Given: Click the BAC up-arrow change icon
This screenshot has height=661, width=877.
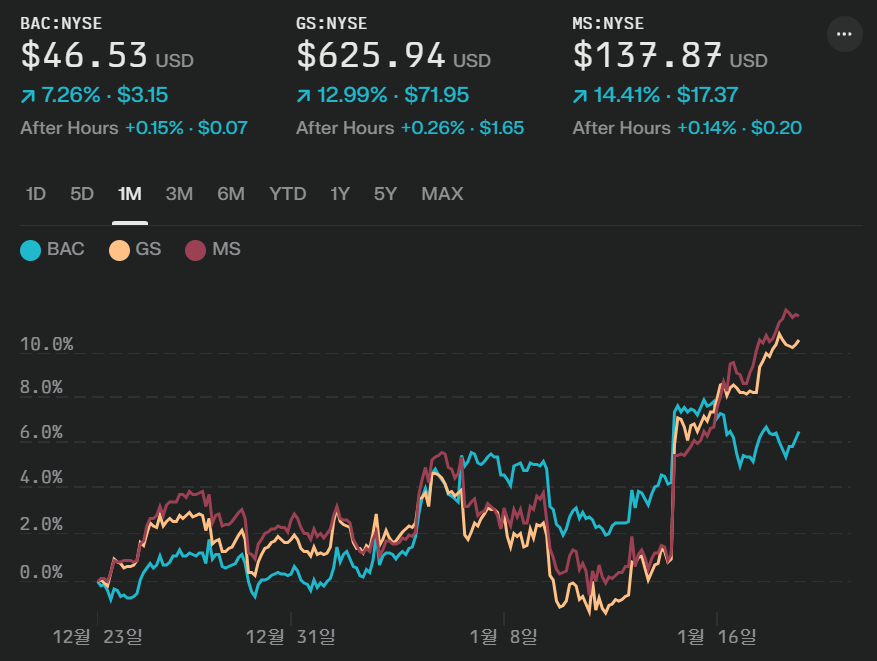Looking at the screenshot, I should (28, 96).
